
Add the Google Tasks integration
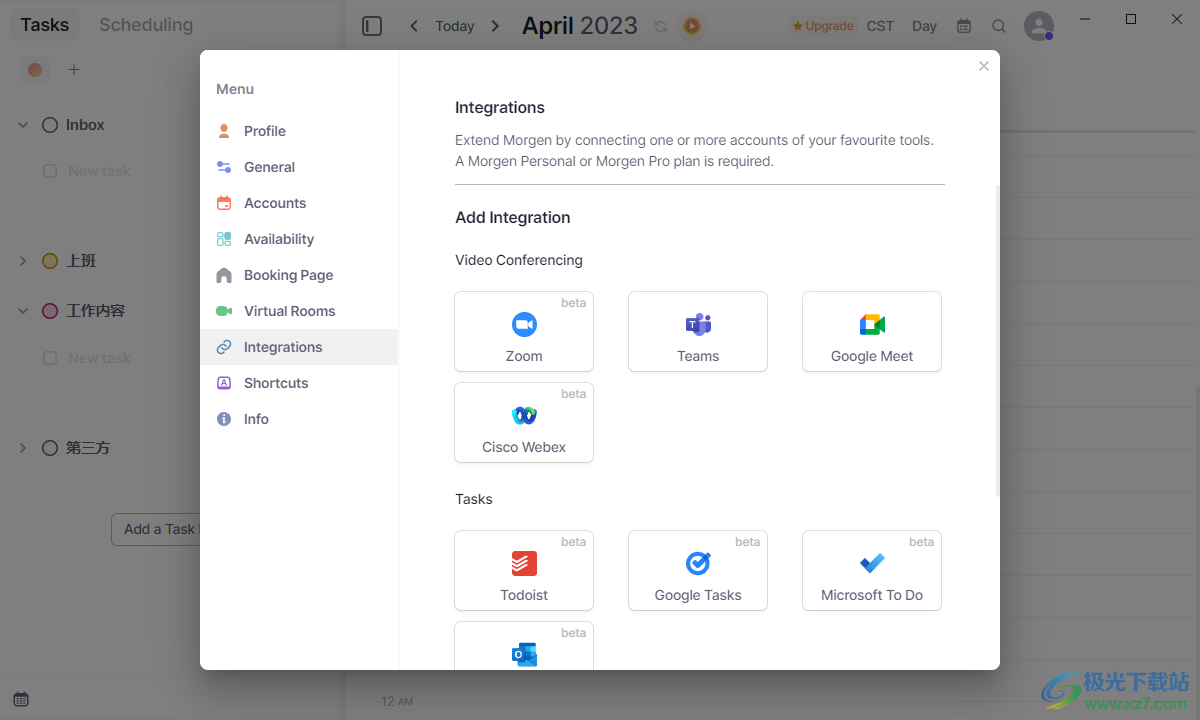pos(698,570)
